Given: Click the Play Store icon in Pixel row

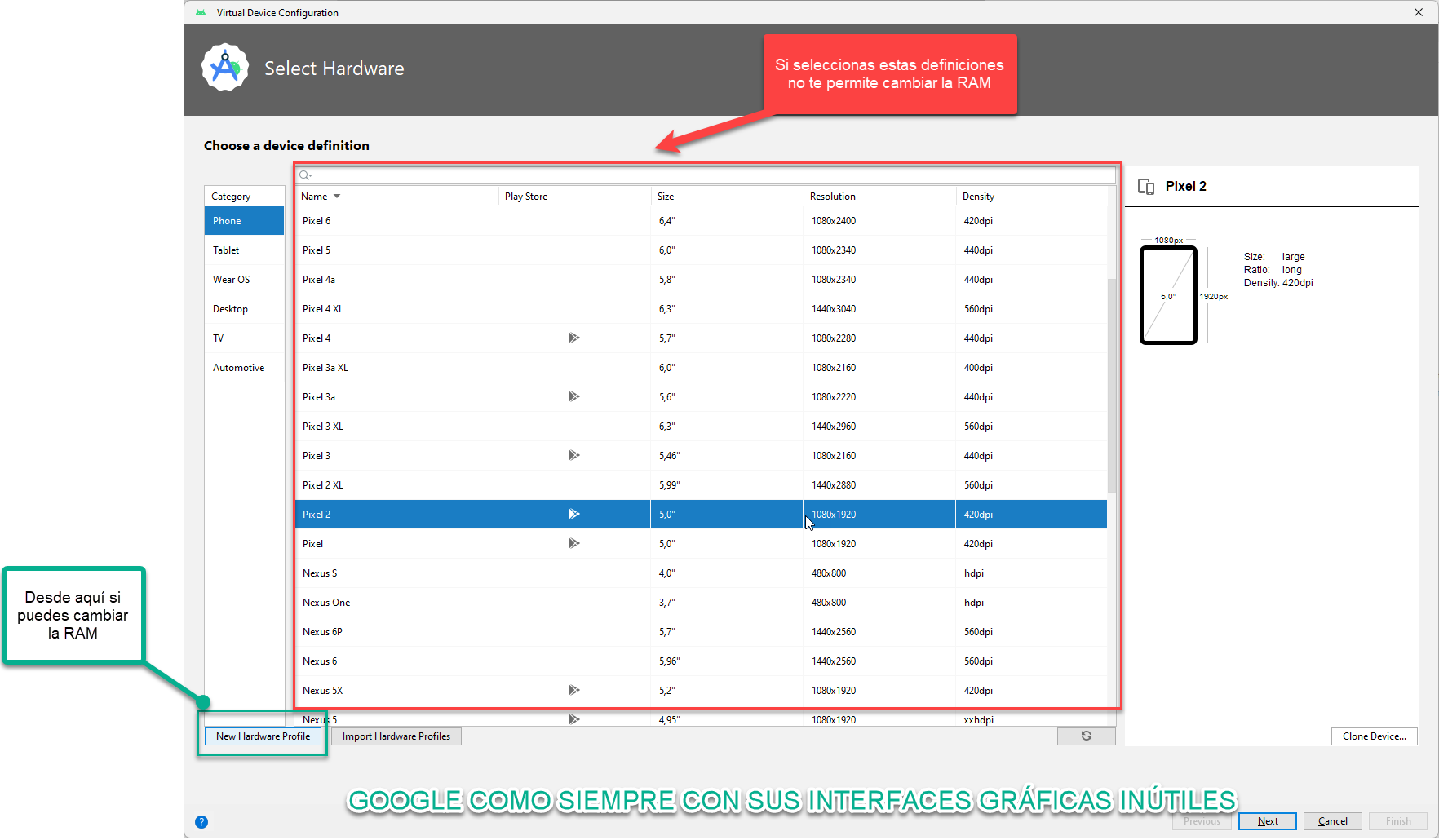Looking at the screenshot, I should click(574, 543).
